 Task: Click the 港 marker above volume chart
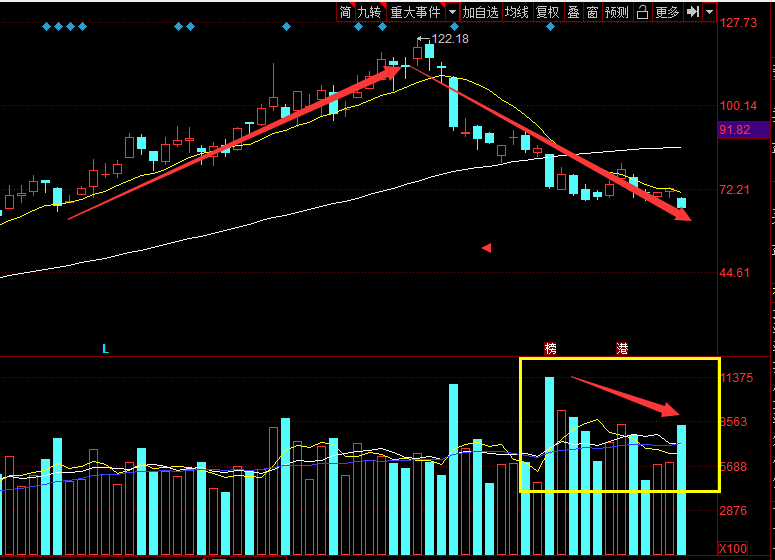click(x=622, y=349)
